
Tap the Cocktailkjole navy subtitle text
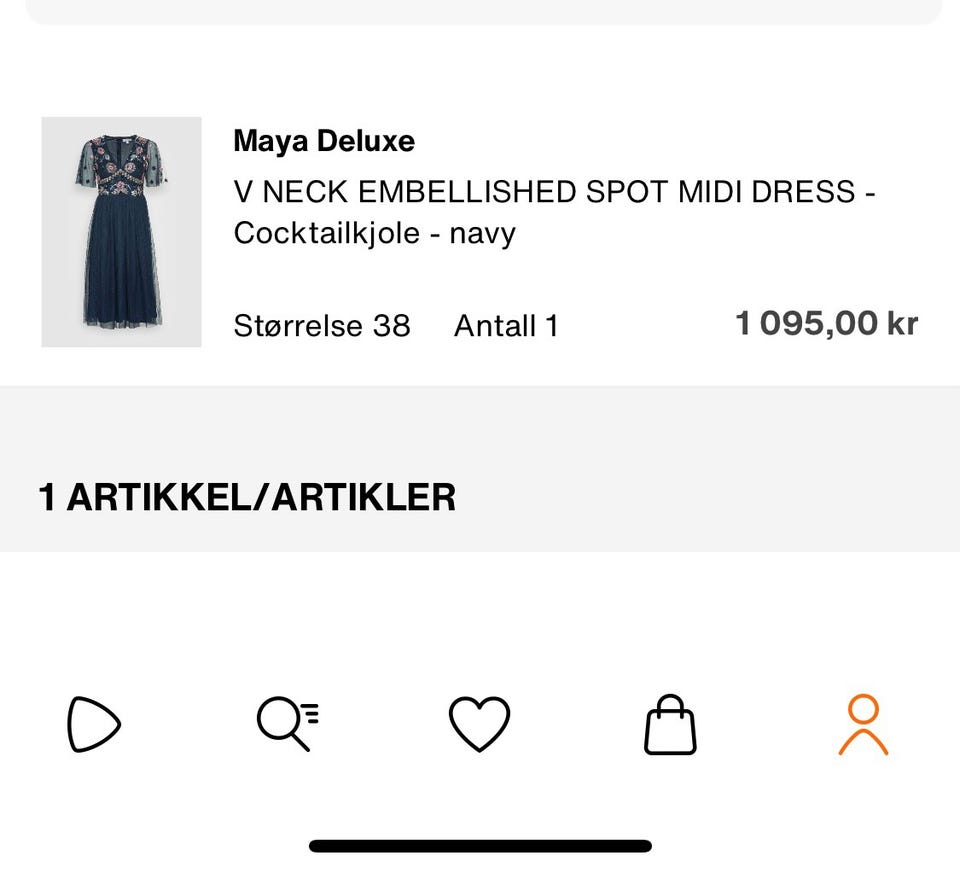pyautogui.click(x=374, y=233)
